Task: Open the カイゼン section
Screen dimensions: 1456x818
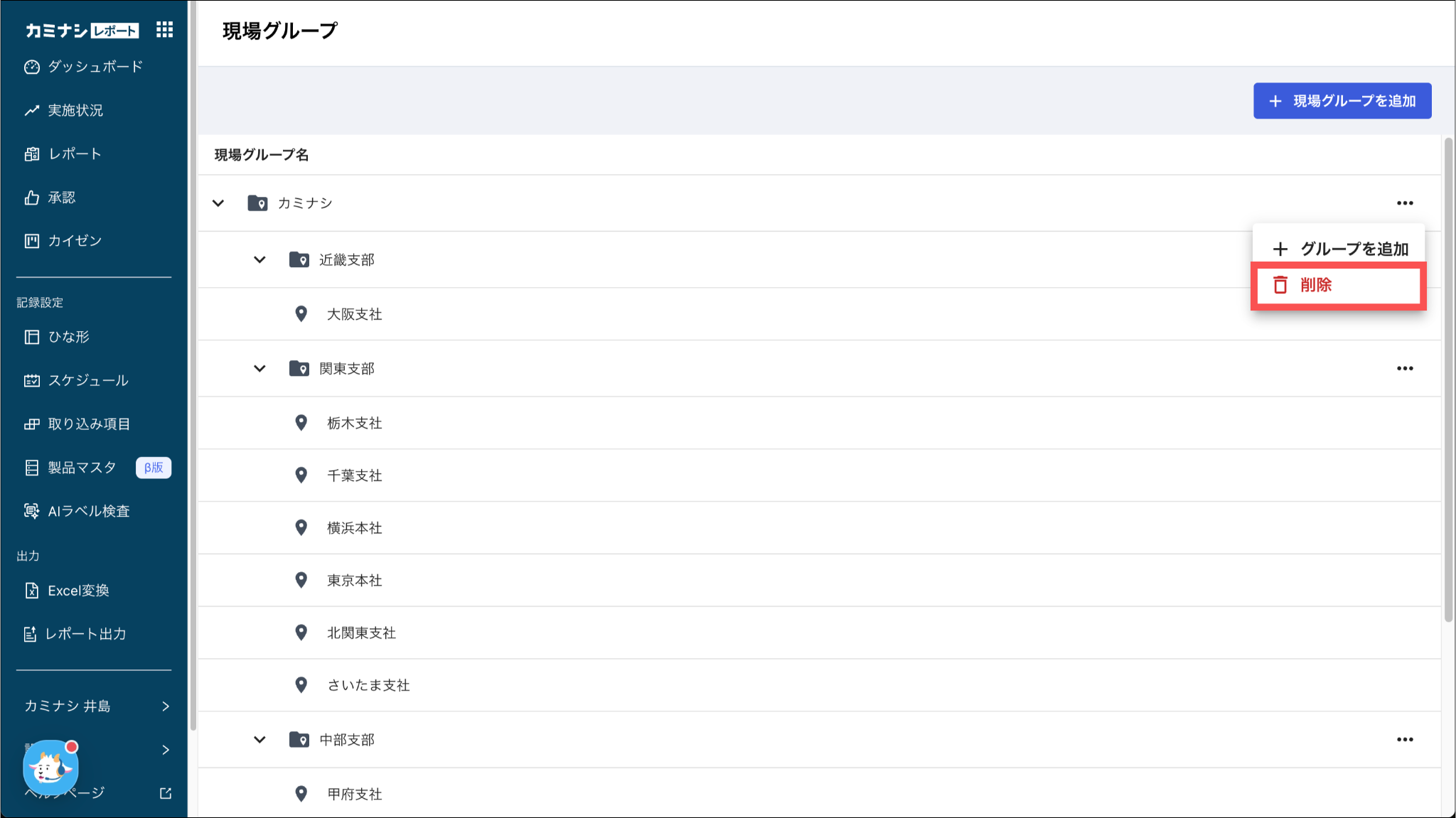Action: [75, 241]
